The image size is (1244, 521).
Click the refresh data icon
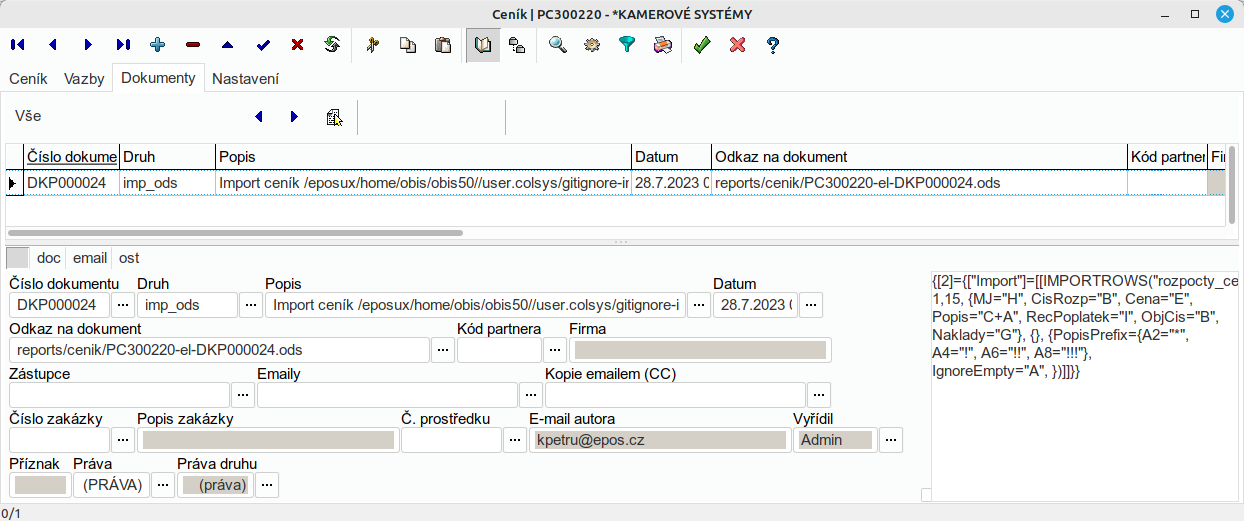click(332, 45)
